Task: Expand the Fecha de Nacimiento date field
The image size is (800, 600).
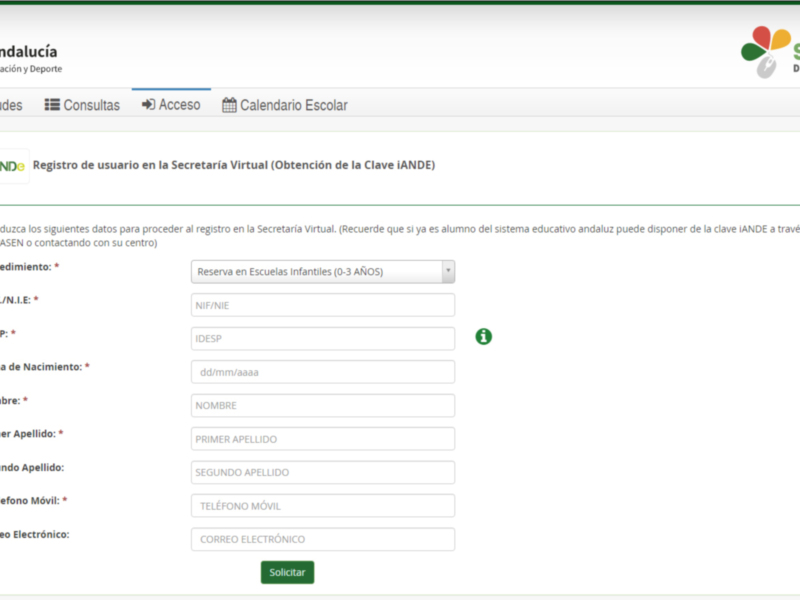Action: pyautogui.click(x=322, y=371)
